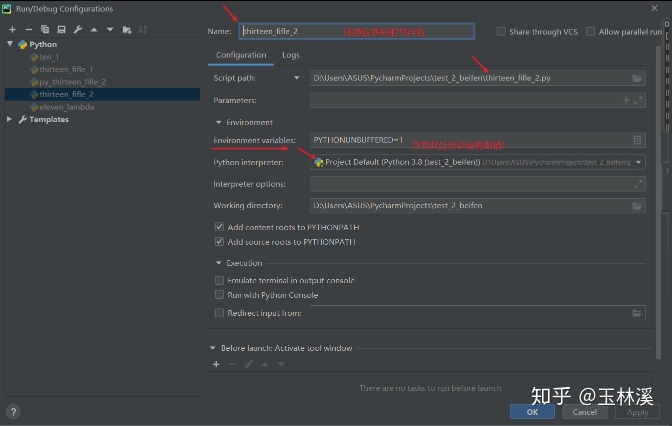This screenshot has width=672, height=426.
Task: Move the configuration down in the toolbar
Action: (110, 30)
